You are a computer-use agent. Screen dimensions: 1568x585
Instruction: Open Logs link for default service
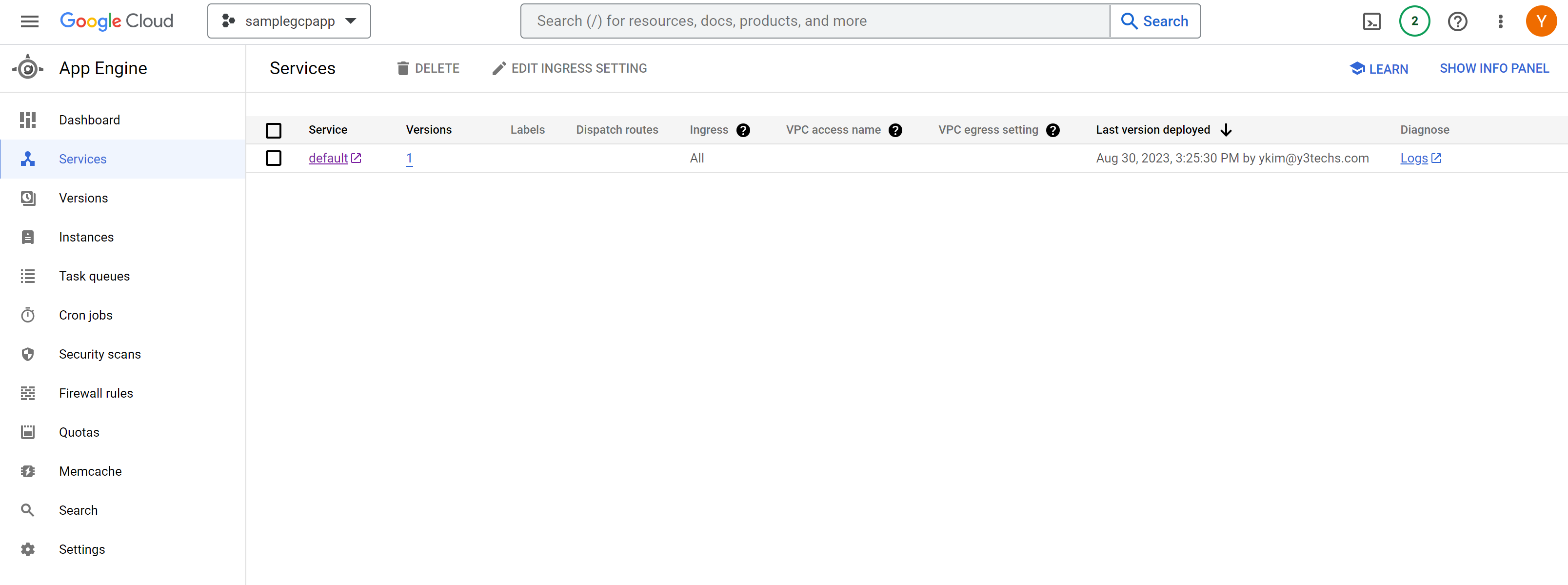click(1413, 158)
